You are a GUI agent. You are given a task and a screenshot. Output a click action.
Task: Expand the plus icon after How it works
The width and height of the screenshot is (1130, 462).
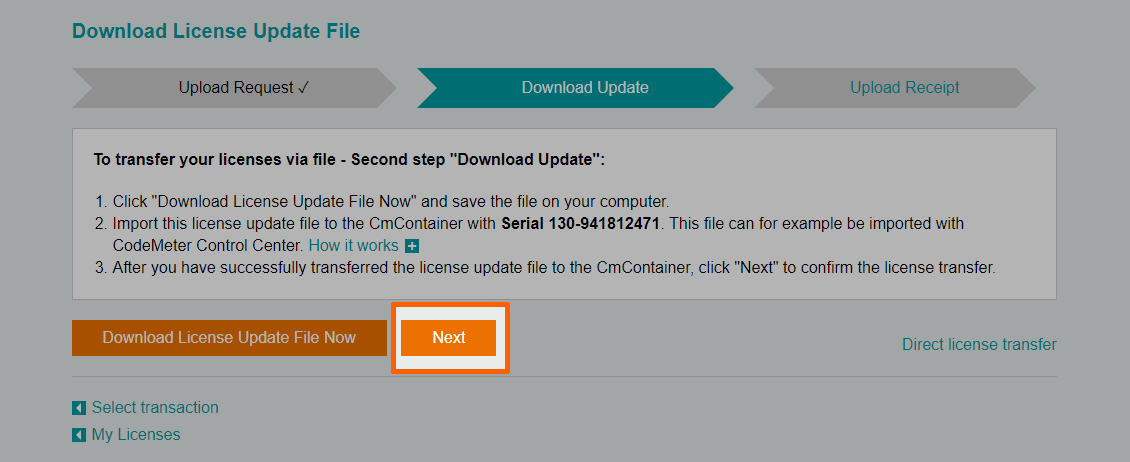412,246
